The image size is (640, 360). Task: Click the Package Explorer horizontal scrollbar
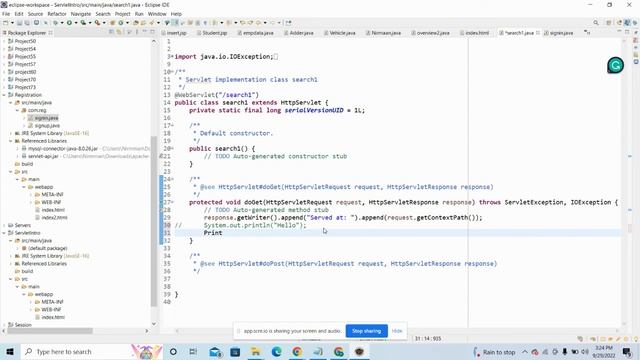50,331
